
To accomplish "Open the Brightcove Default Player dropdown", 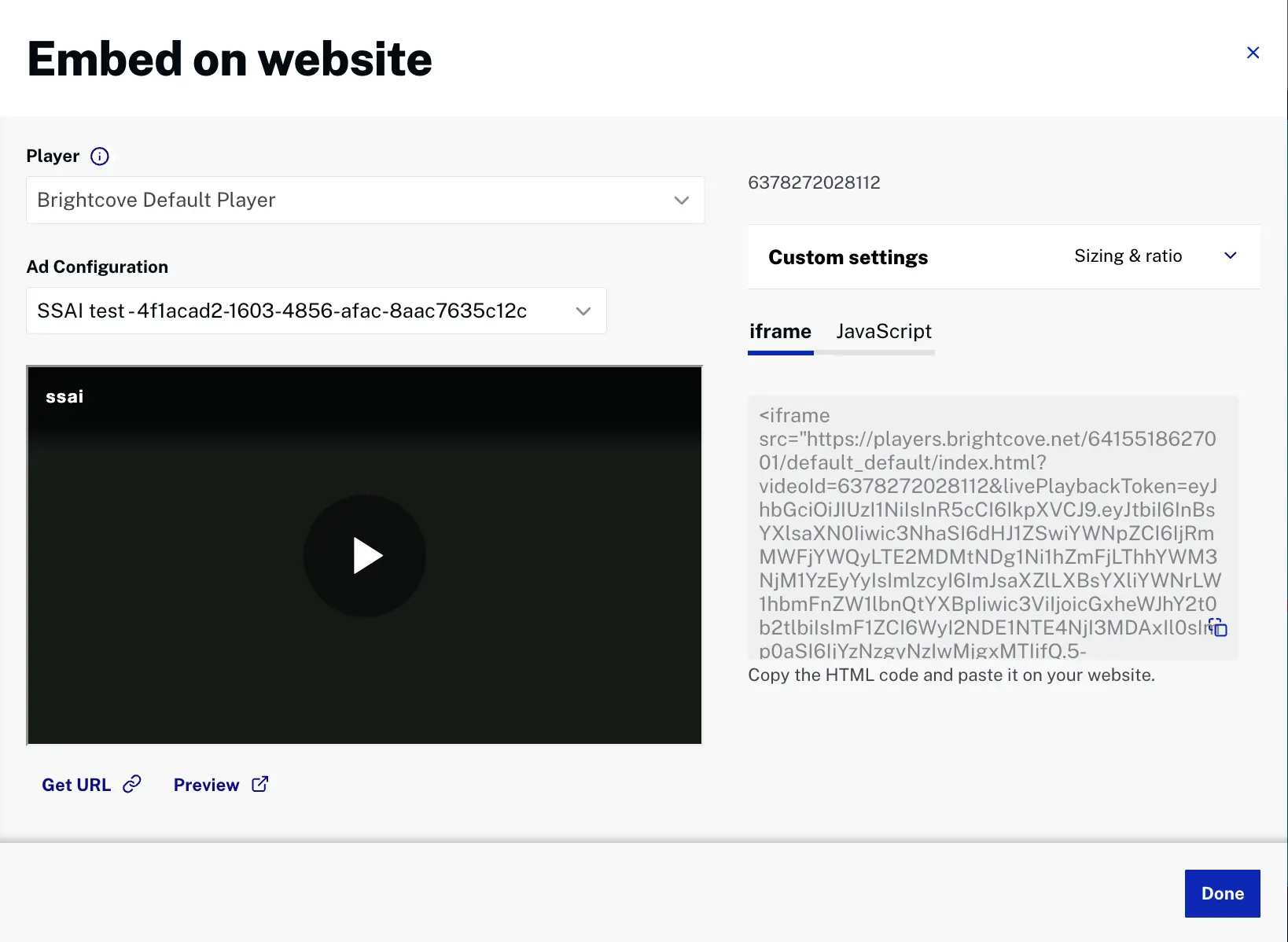I will point(365,200).
